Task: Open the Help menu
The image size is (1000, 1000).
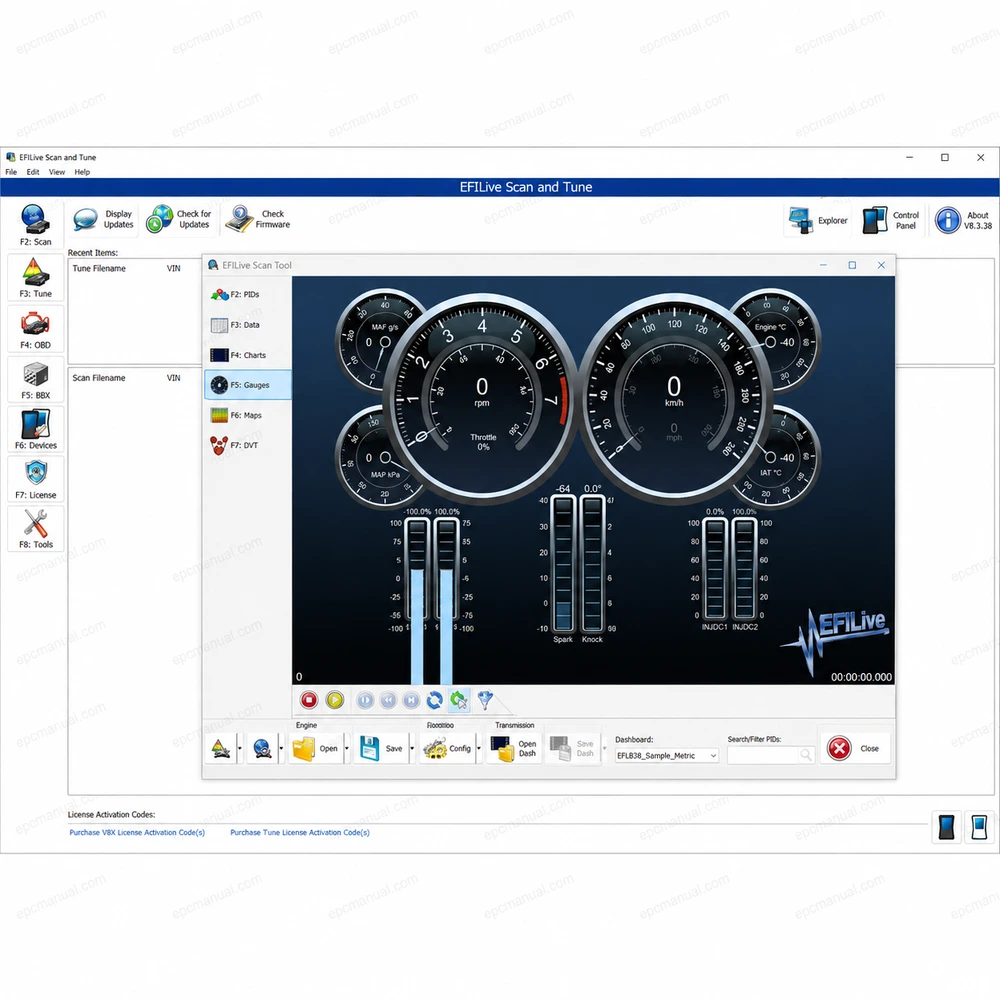Action: (x=82, y=172)
